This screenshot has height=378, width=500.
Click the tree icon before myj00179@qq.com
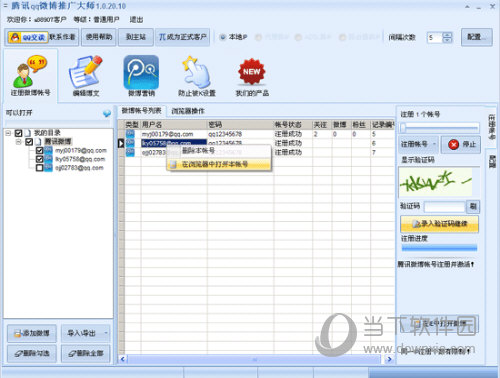pos(49,150)
